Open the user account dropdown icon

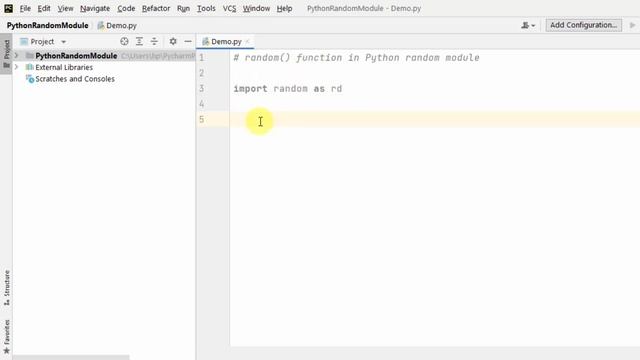point(528,25)
